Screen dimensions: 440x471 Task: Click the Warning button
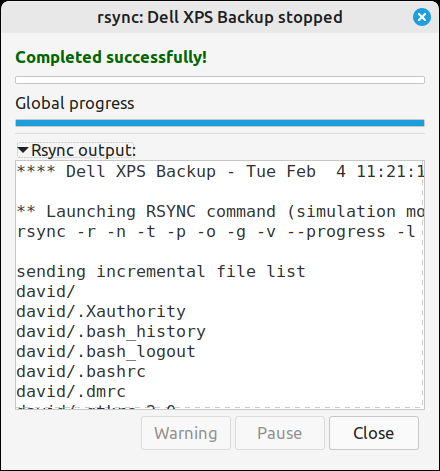pos(186,433)
